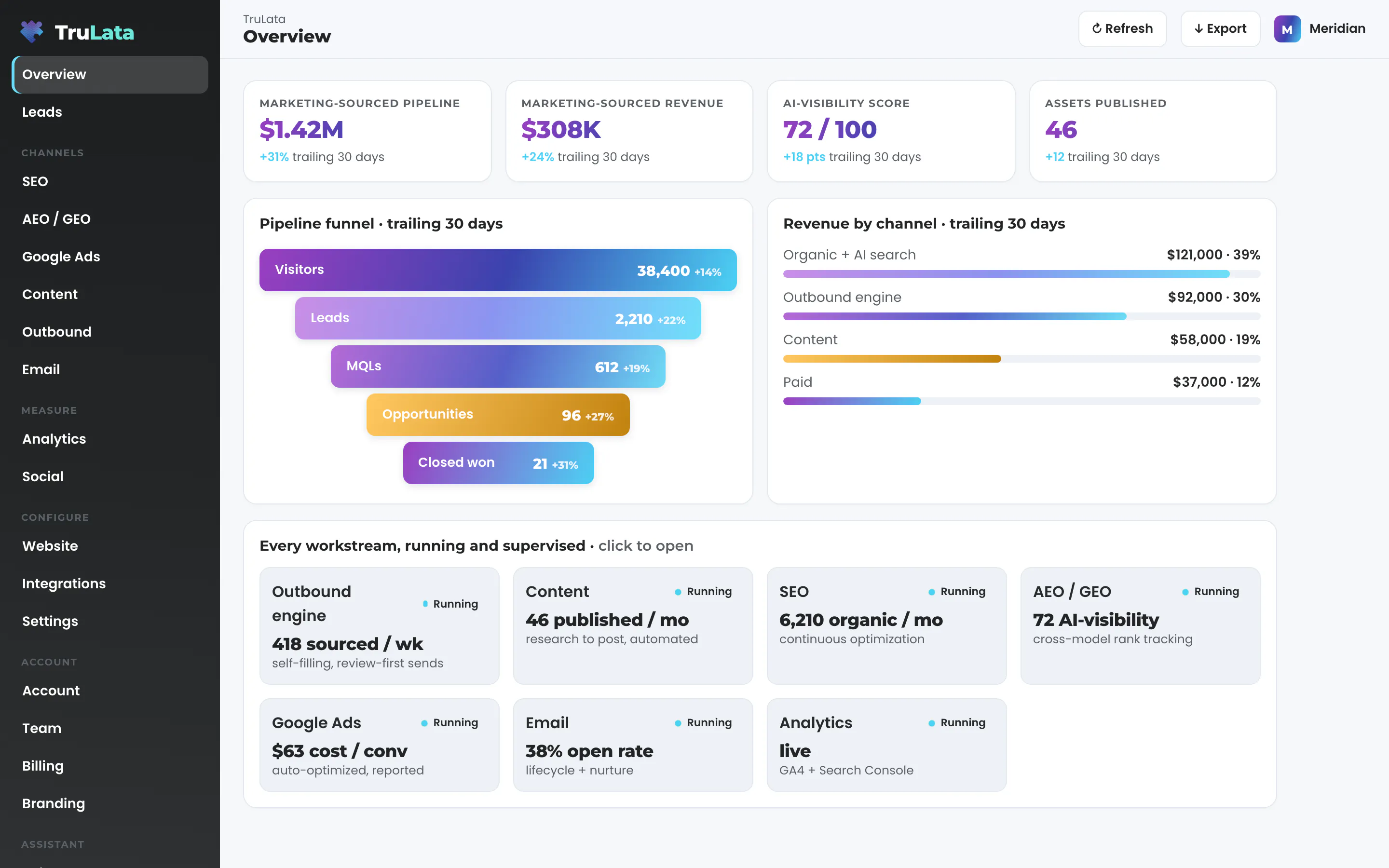This screenshot has height=868, width=1389.
Task: Open Leads in the sidebar
Action: pos(109,112)
